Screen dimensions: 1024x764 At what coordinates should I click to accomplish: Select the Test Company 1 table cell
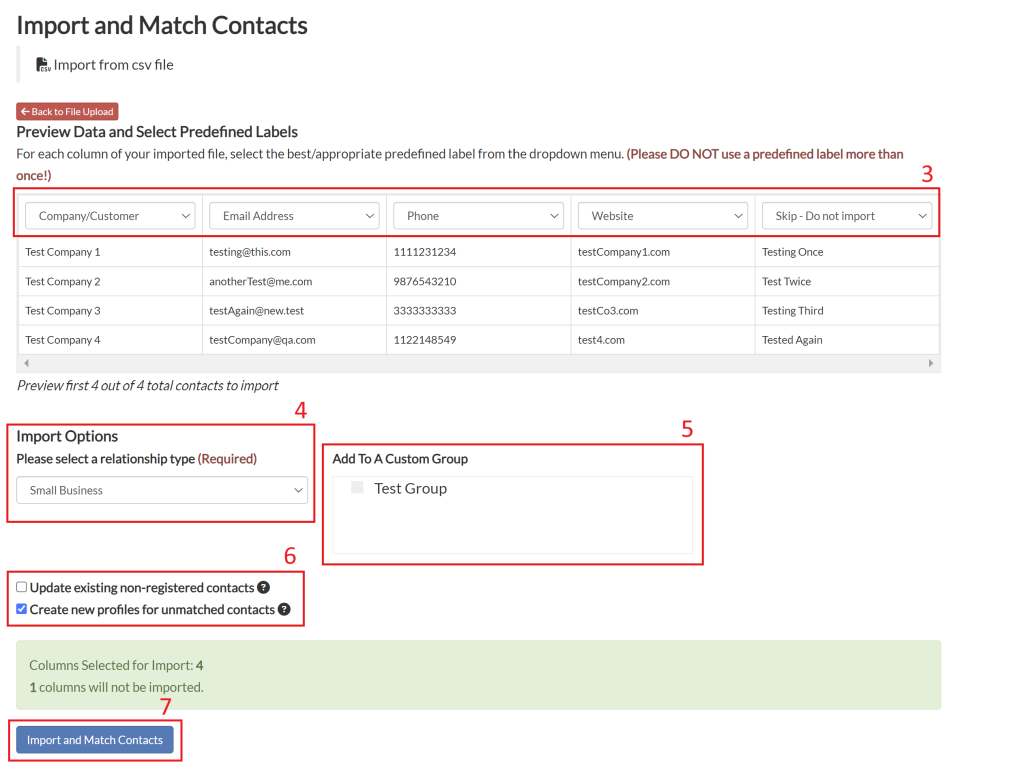point(63,252)
